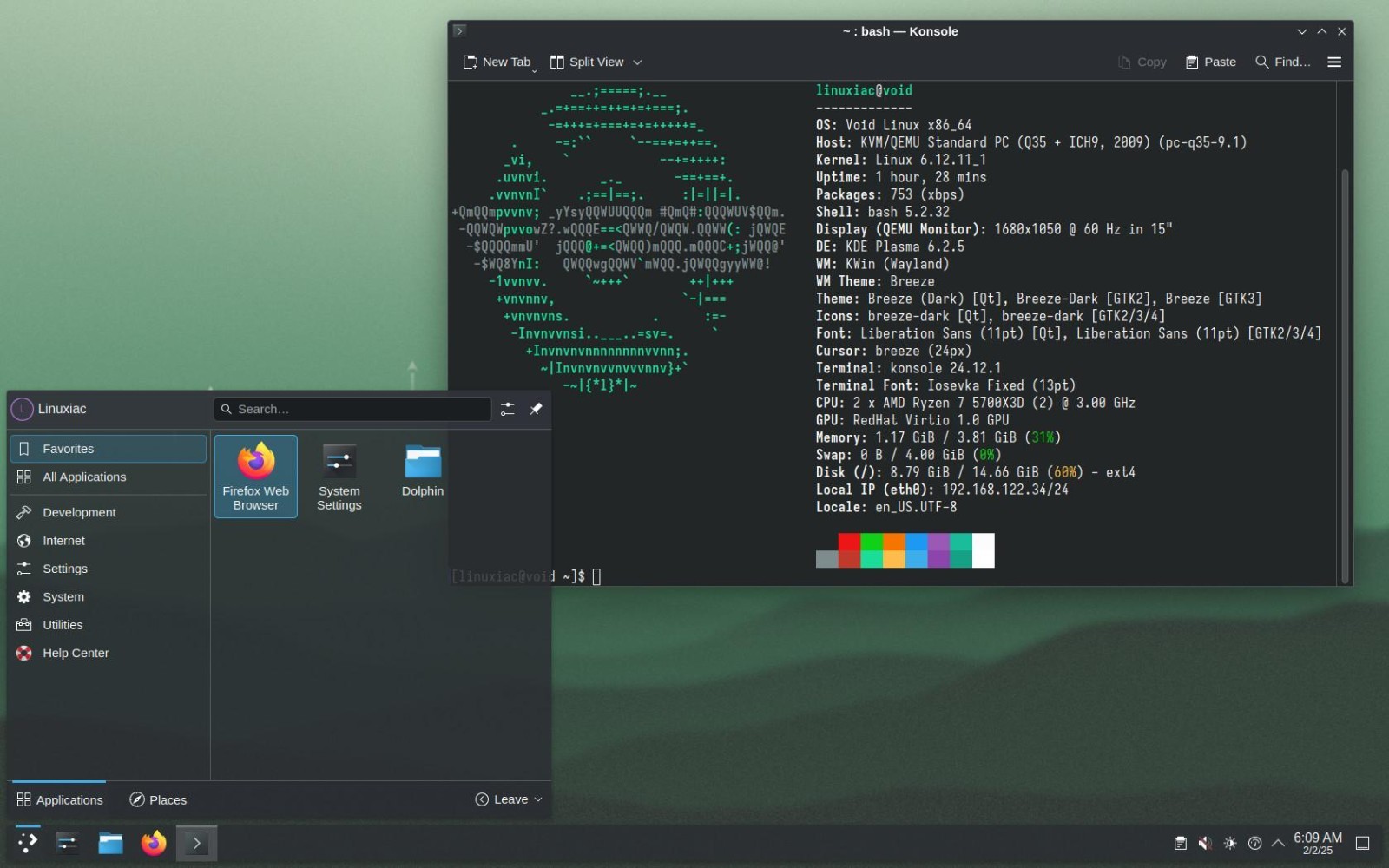Click Konsole title bar terminal icon
1389x868 pixels.
click(x=460, y=31)
